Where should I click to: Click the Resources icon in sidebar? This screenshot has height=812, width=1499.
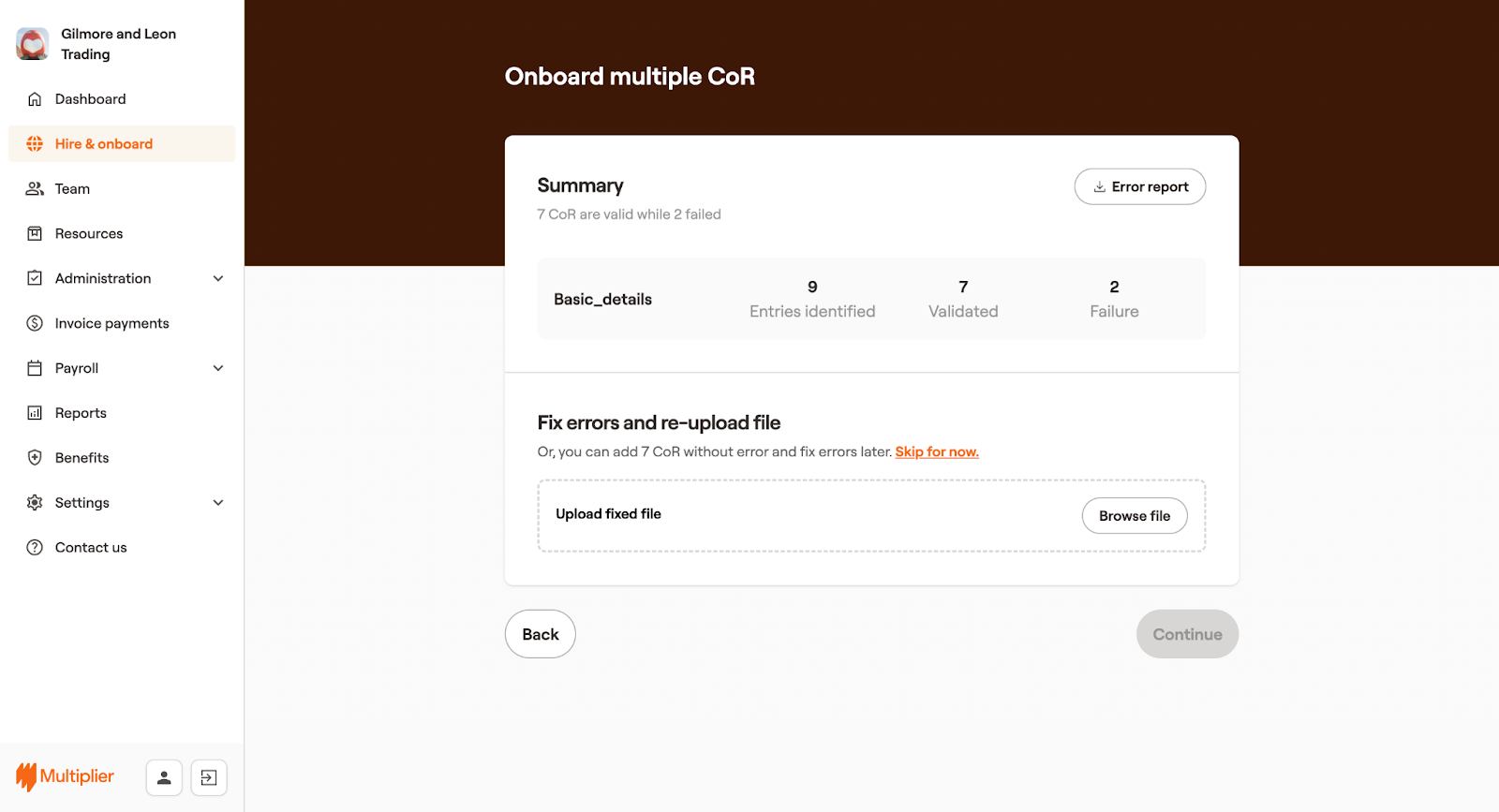click(35, 234)
